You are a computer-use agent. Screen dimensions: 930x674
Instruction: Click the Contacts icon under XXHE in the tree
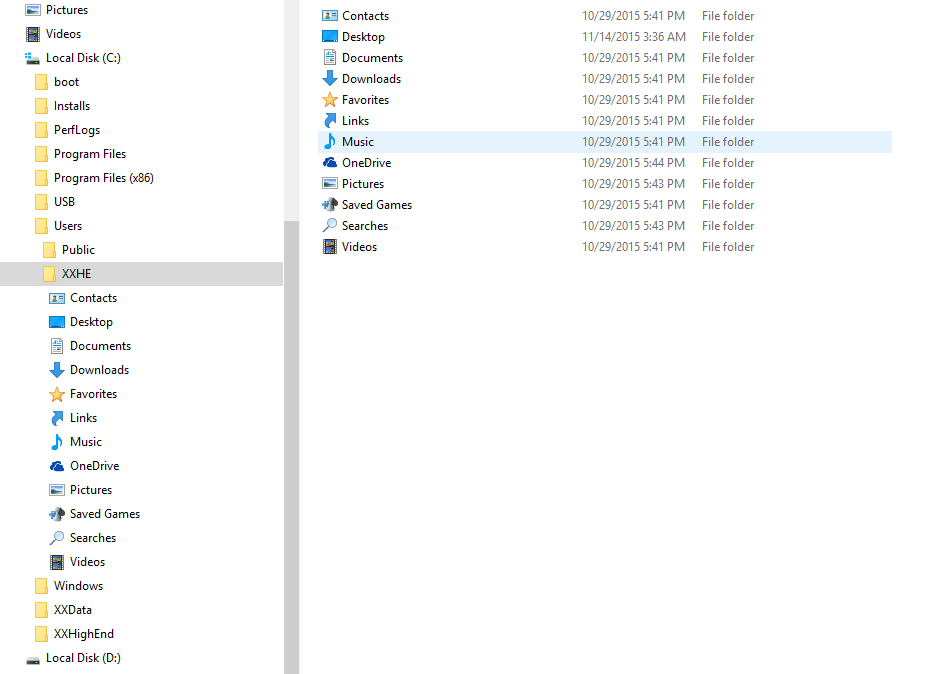[x=57, y=298]
